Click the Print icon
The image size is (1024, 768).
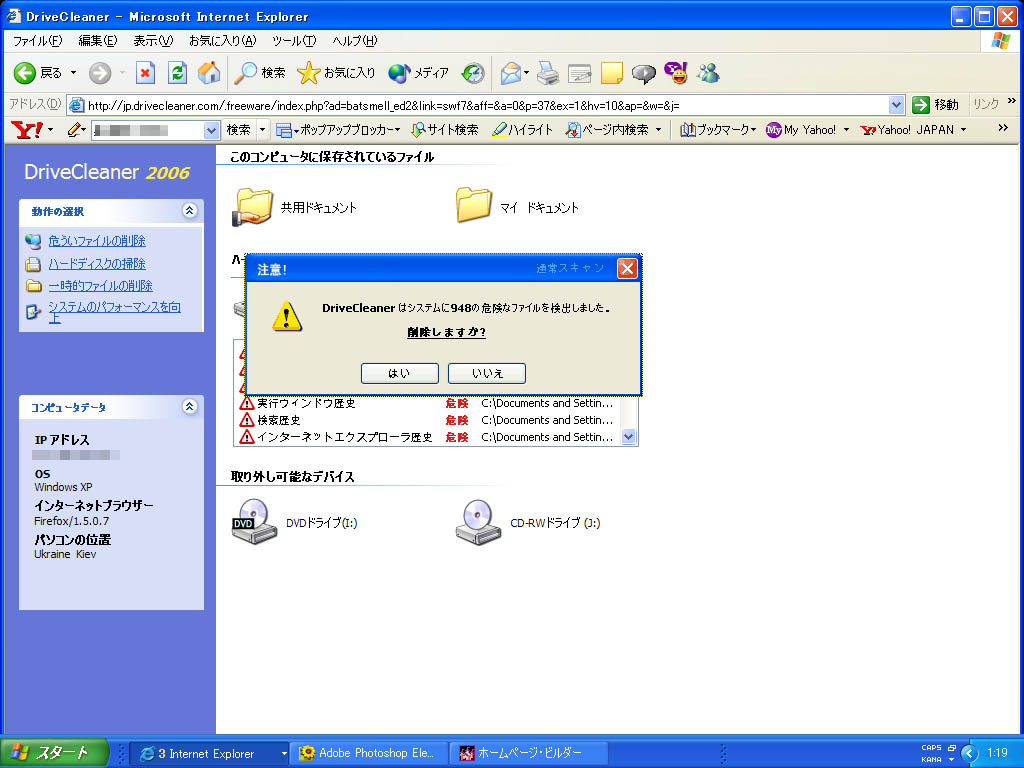[548, 72]
